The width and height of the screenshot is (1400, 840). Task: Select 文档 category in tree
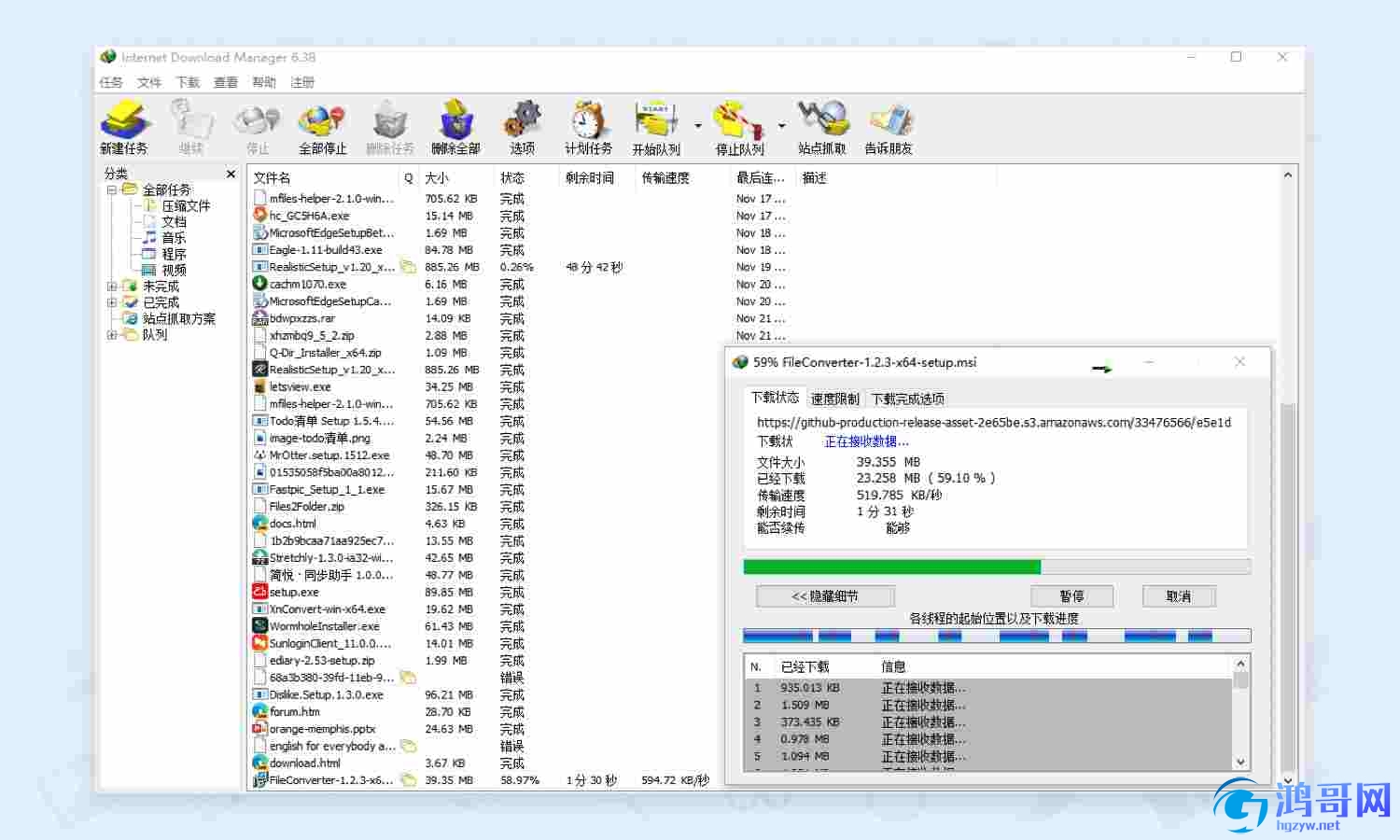[174, 222]
